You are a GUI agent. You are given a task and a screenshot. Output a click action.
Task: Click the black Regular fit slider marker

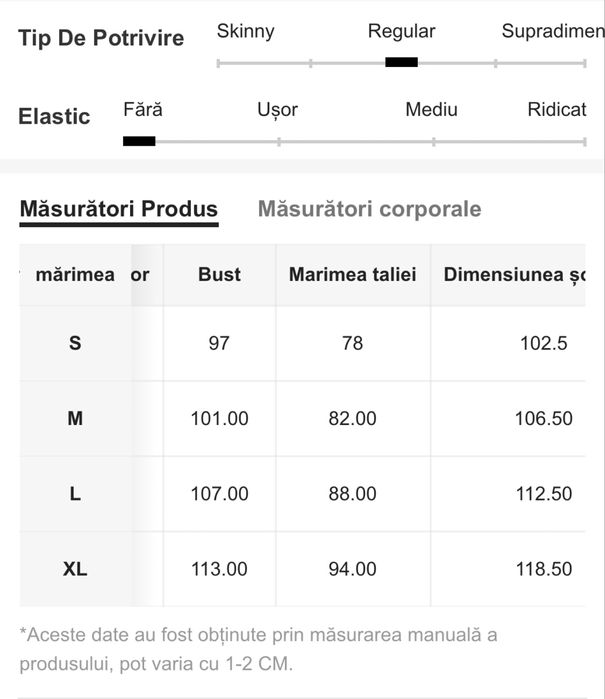401,62
